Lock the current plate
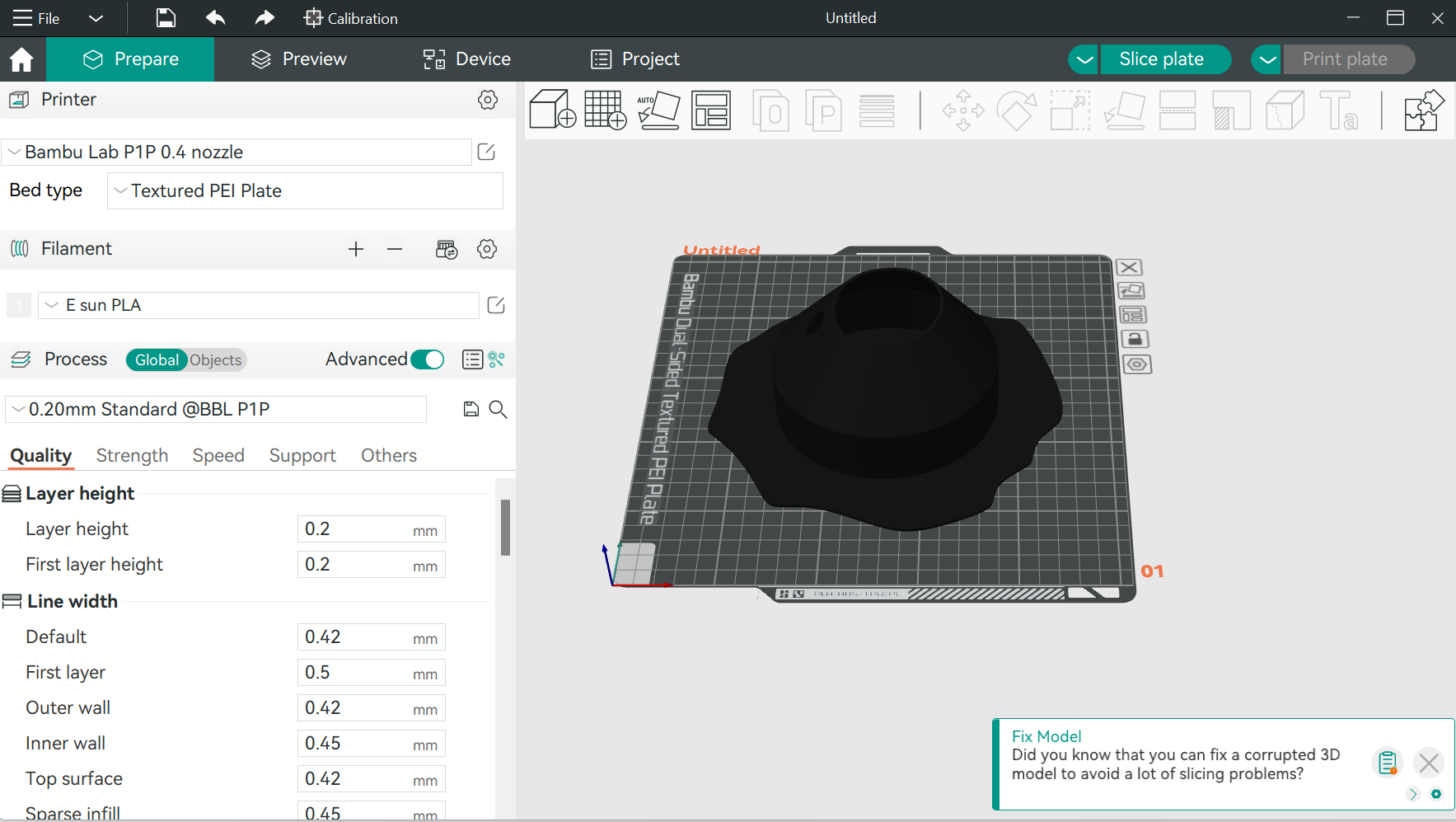This screenshot has height=822, width=1456. point(1136,339)
